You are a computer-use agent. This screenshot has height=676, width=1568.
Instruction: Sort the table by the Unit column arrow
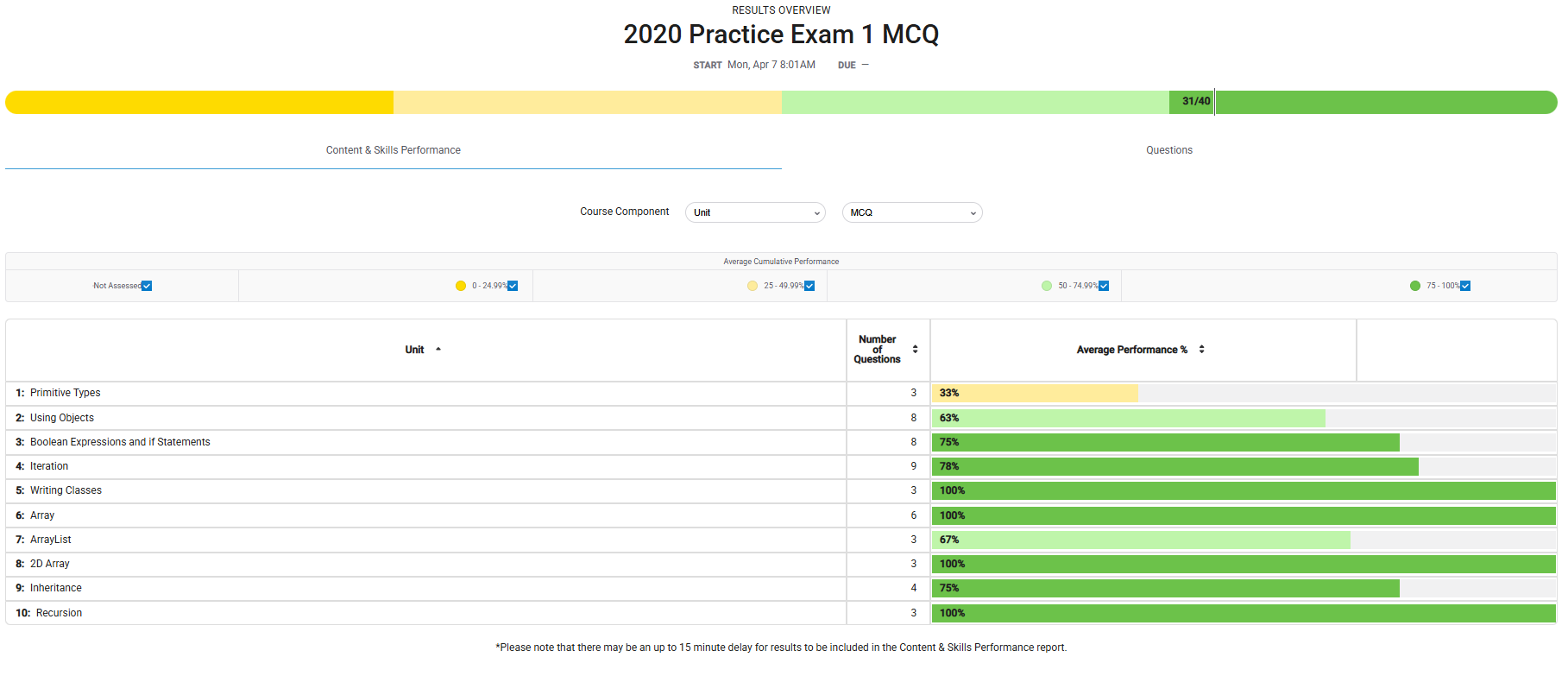point(438,350)
